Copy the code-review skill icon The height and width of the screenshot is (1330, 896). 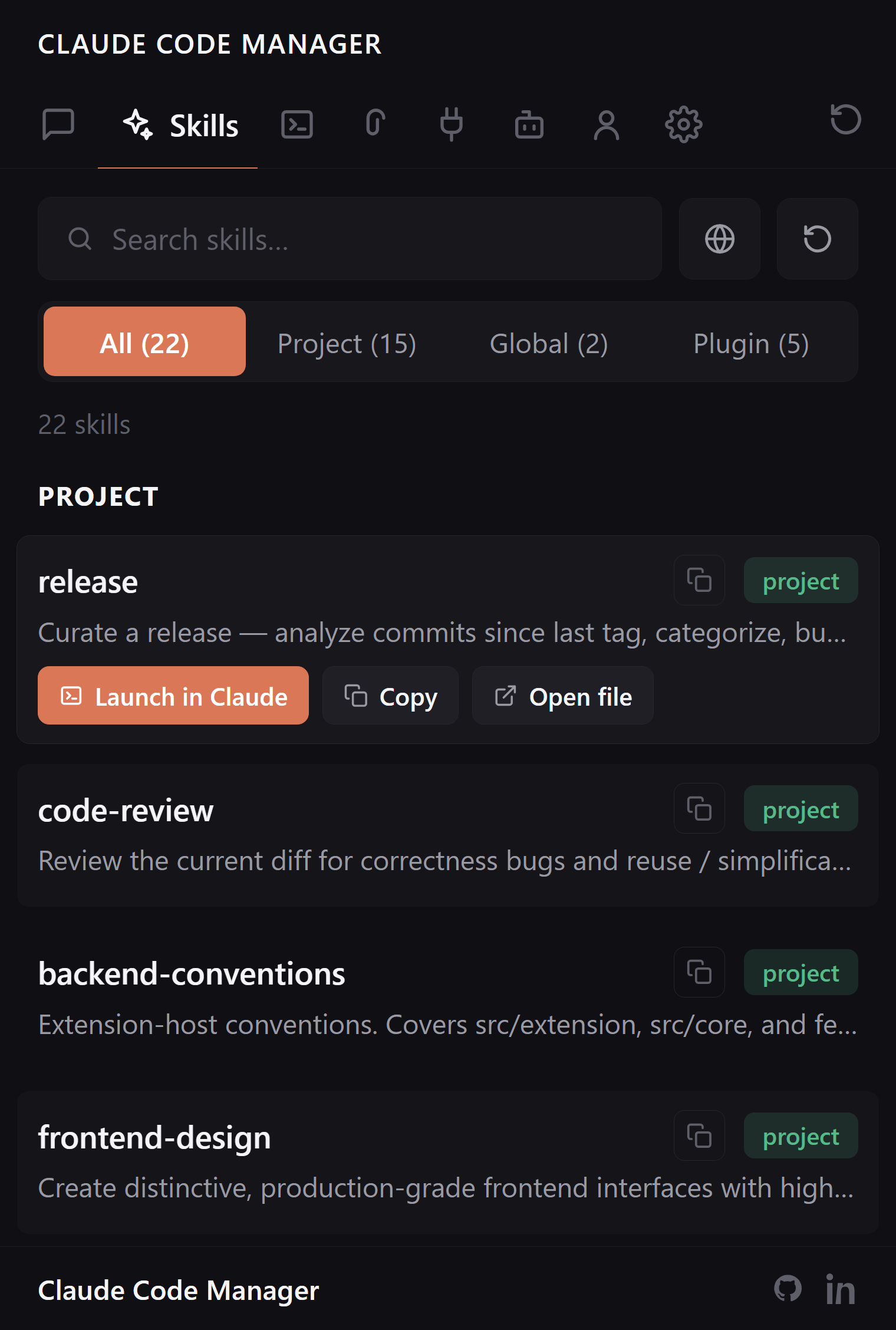(699, 808)
